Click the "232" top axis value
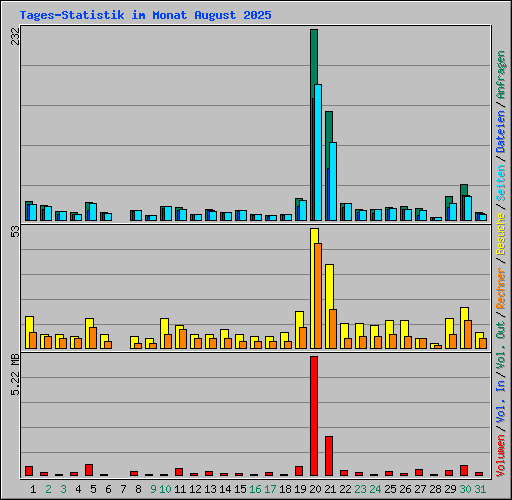512x500 pixels. (x=15, y=36)
